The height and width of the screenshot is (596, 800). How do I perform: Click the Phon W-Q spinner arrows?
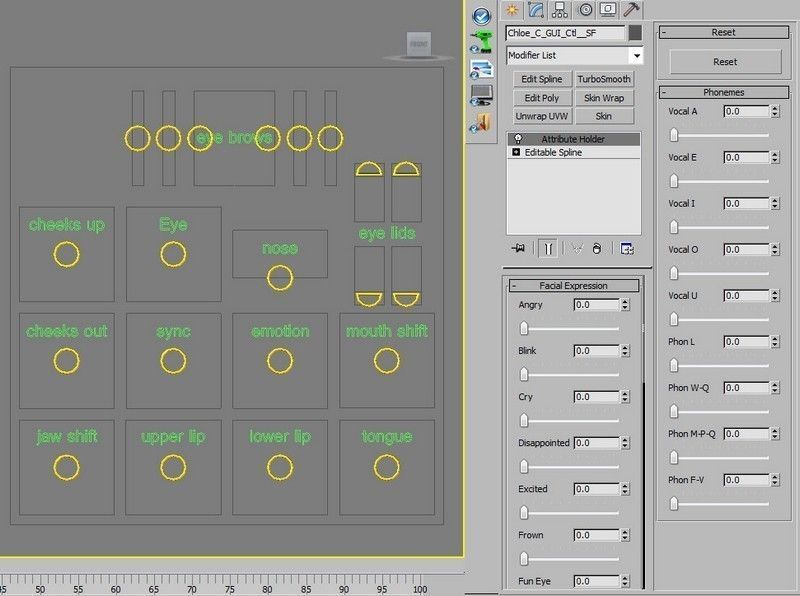(x=775, y=388)
